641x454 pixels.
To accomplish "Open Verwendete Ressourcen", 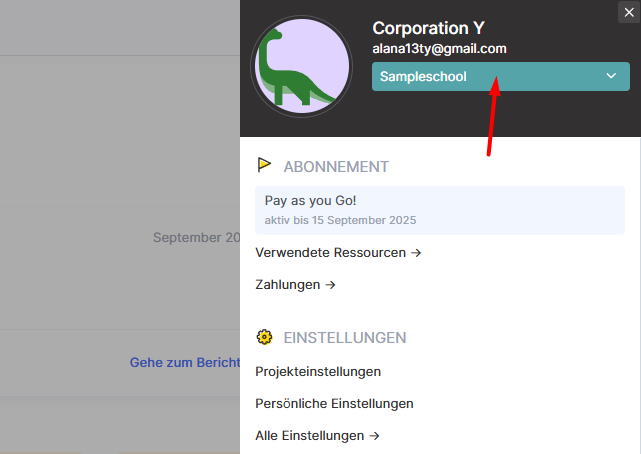I will pos(331,253).
